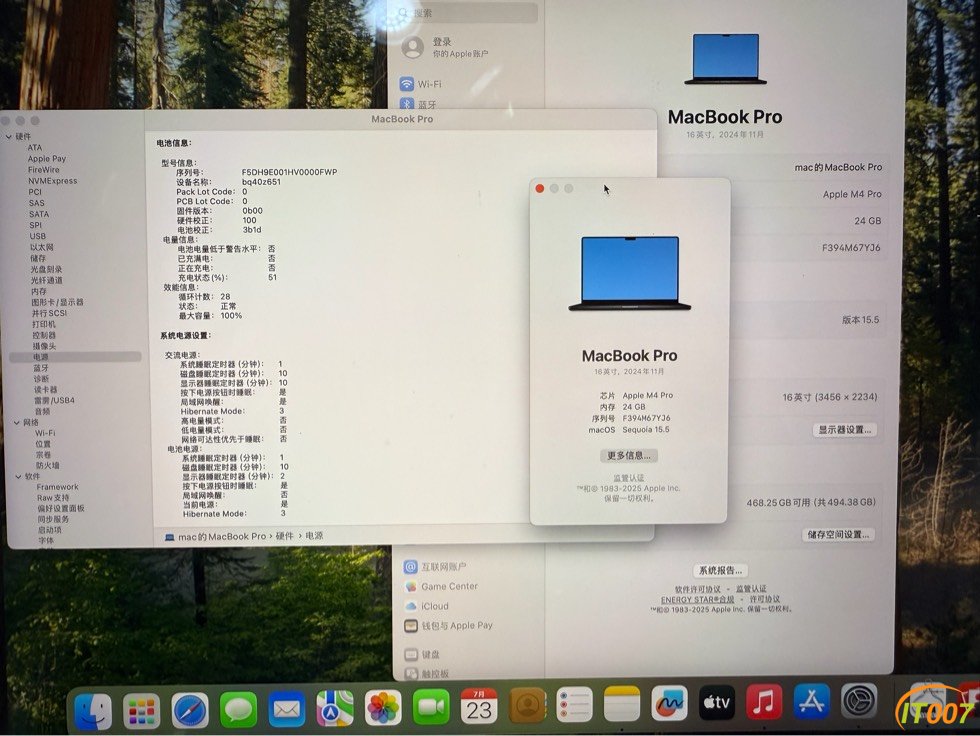Select Bluetooth 蓝牙 in Settings sidebar

pyautogui.click(x=418, y=104)
